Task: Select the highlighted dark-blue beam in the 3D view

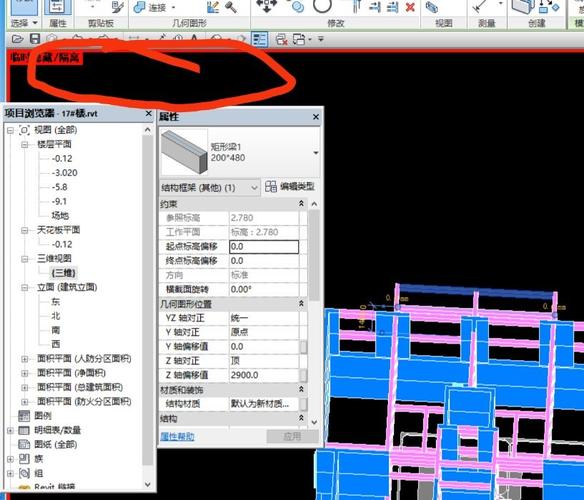Action: tap(477, 291)
